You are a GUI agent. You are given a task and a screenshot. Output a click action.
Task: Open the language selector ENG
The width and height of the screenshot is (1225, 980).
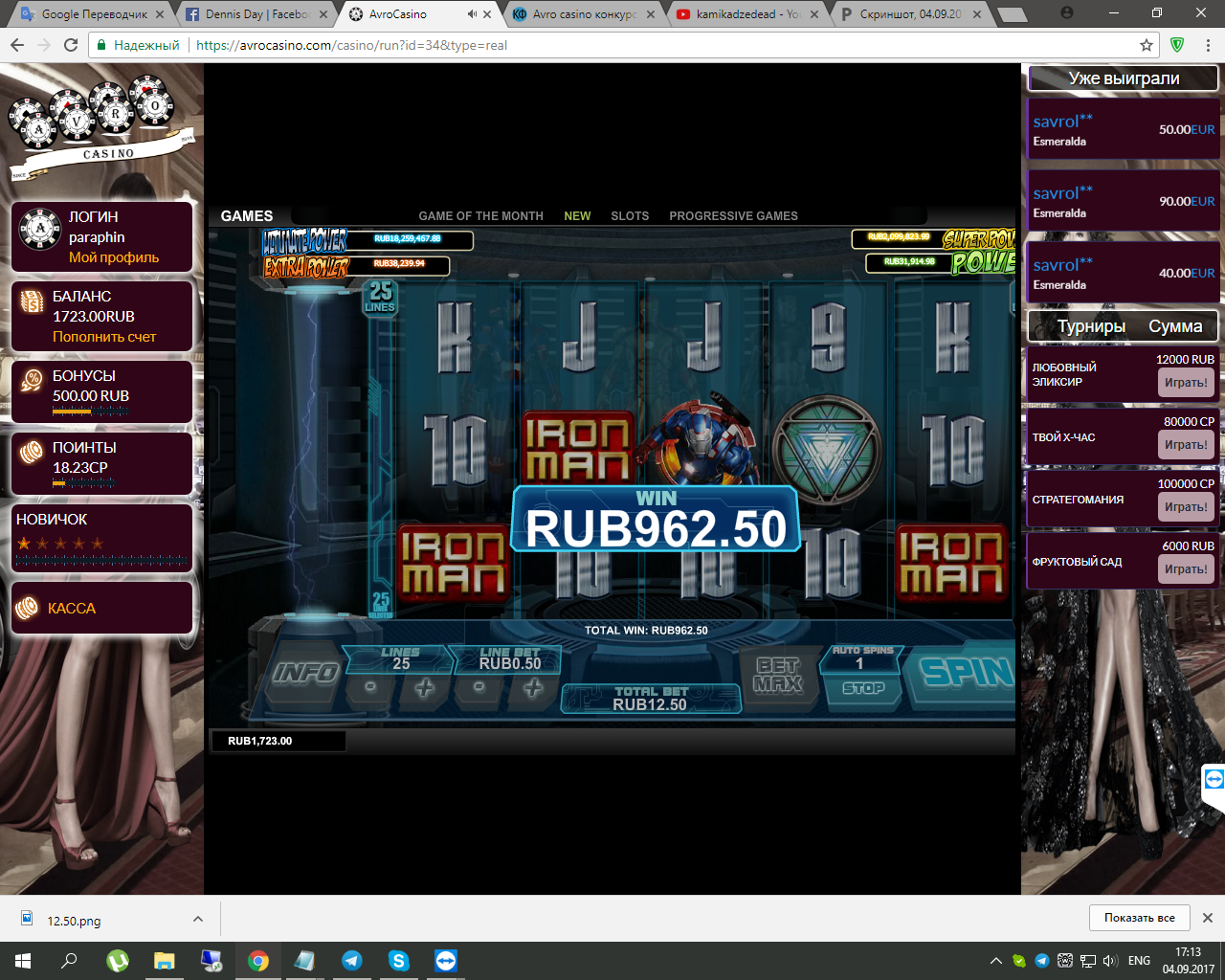tap(1139, 961)
